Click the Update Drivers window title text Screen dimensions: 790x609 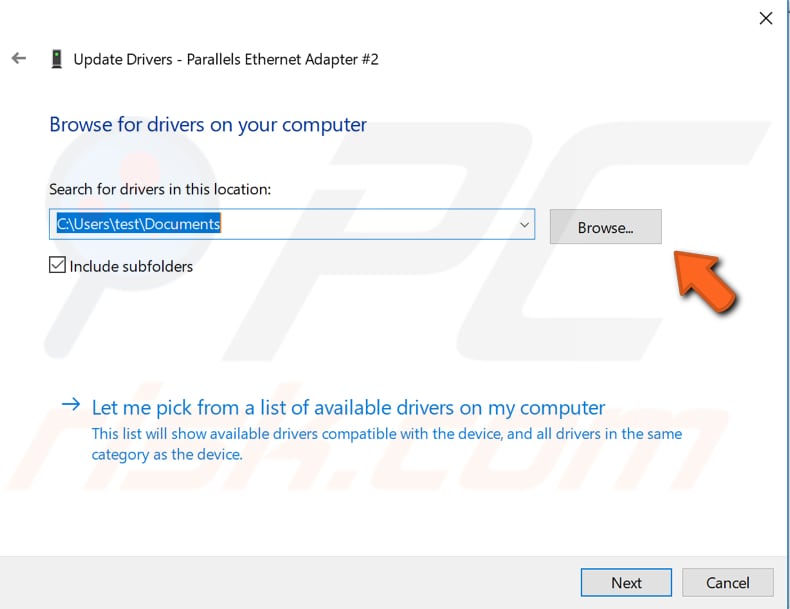pos(226,59)
